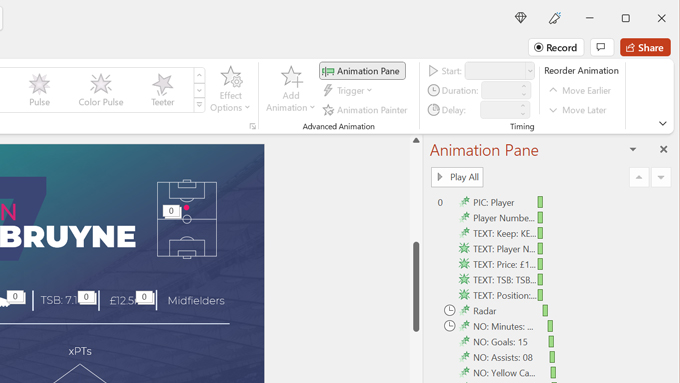The width and height of the screenshot is (680, 383).
Task: Click the timing bar of PIC: Player
Action: coord(540,202)
